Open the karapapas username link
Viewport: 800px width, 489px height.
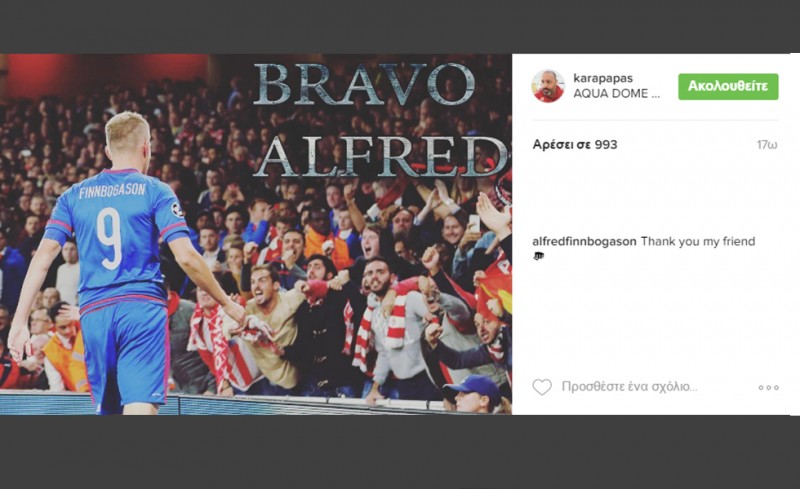pyautogui.click(x=603, y=78)
